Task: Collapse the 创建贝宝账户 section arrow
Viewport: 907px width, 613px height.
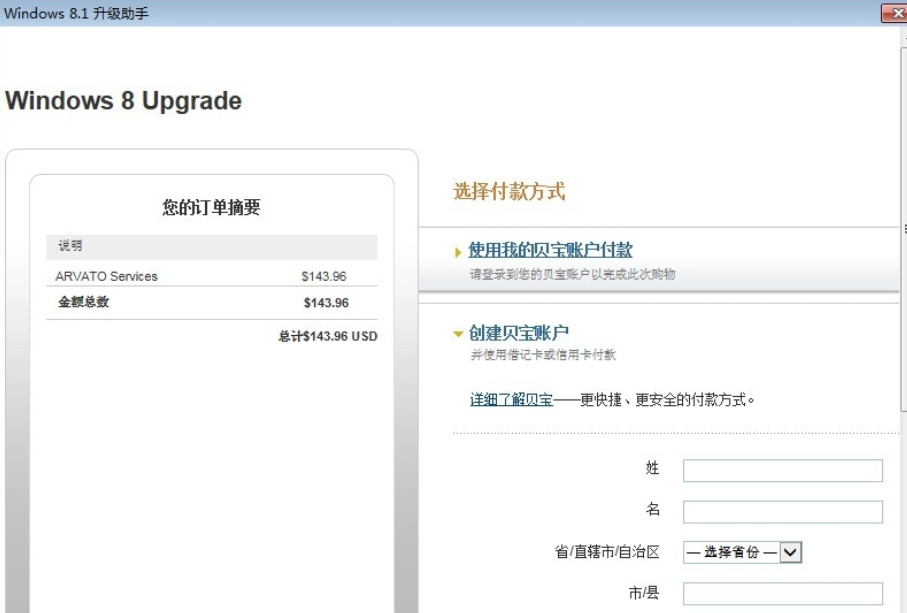Action: [x=458, y=334]
